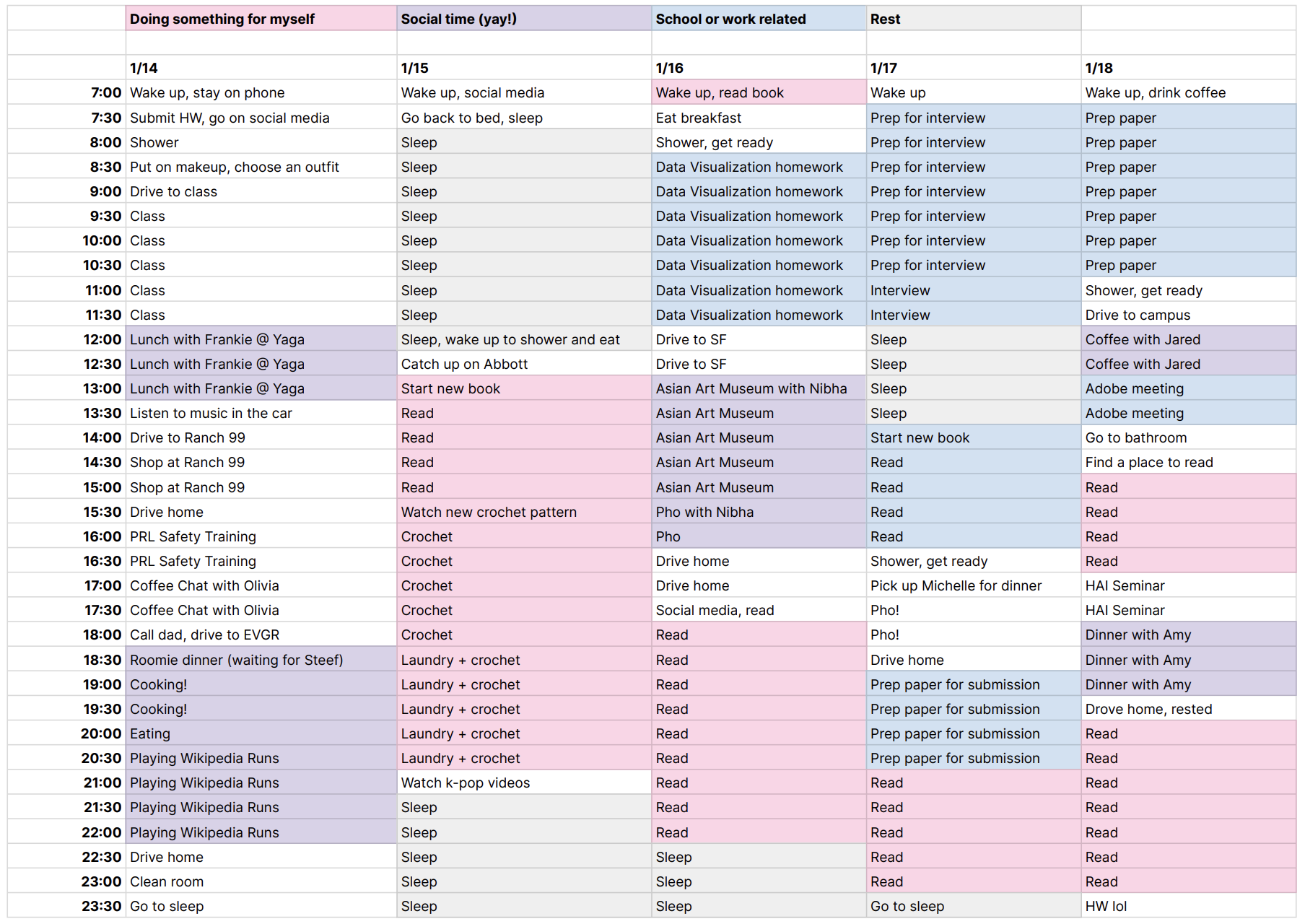Click the 'Asian Art Museum with Nibha' cell
1305x924 pixels.
(x=758, y=388)
